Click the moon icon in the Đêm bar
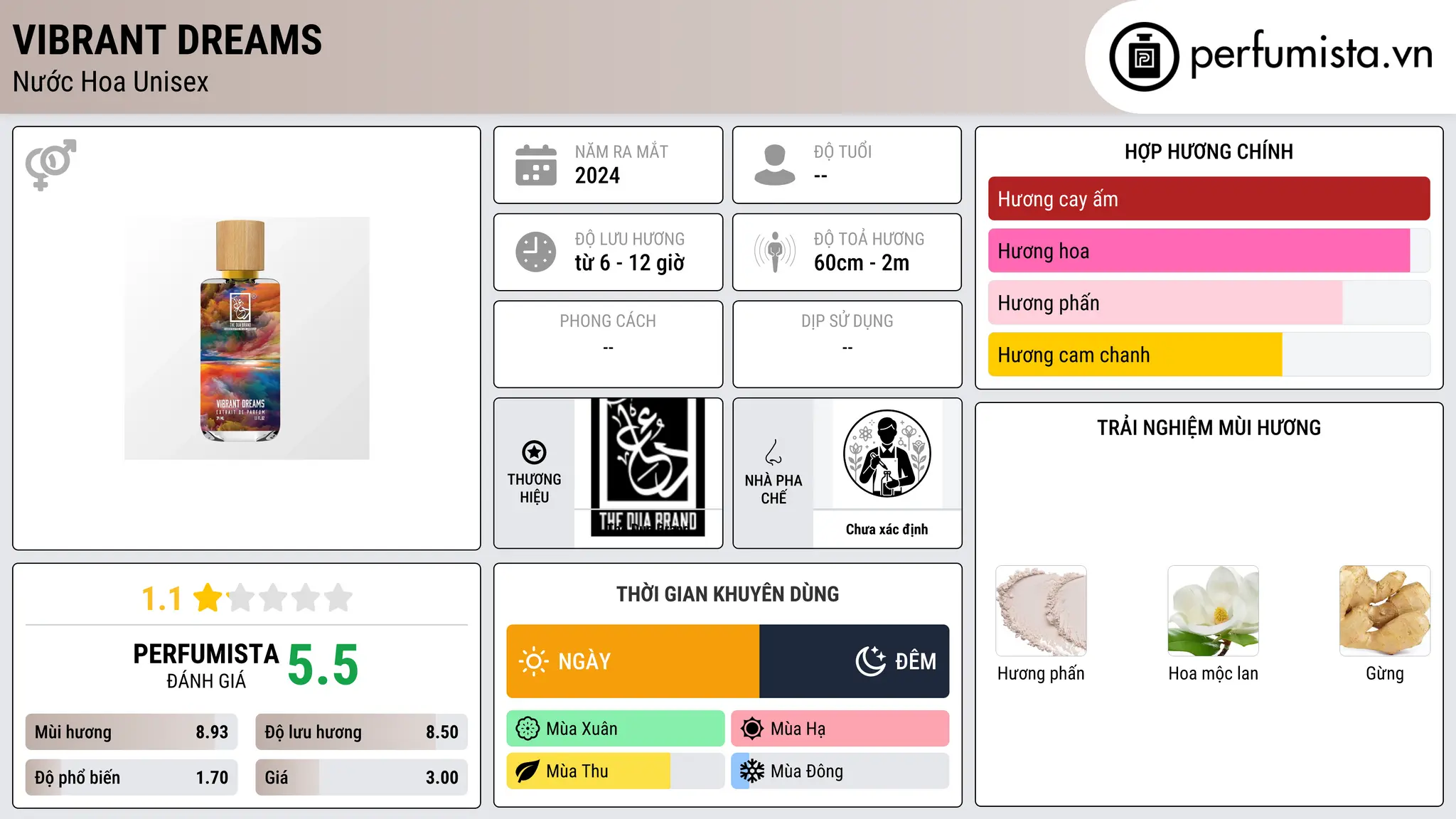Image resolution: width=1456 pixels, height=819 pixels. 871,661
